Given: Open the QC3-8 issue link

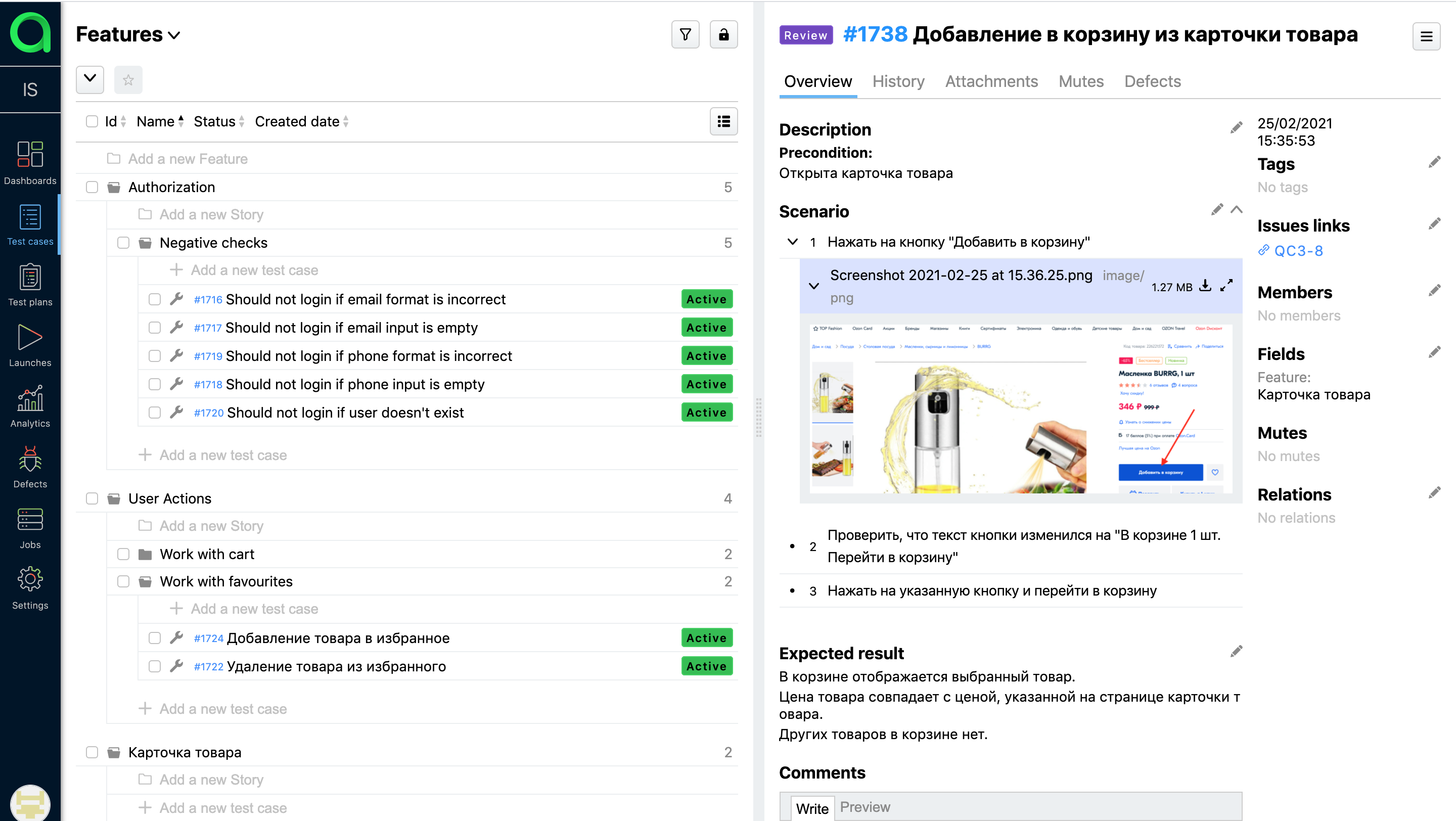Looking at the screenshot, I should 1298,250.
